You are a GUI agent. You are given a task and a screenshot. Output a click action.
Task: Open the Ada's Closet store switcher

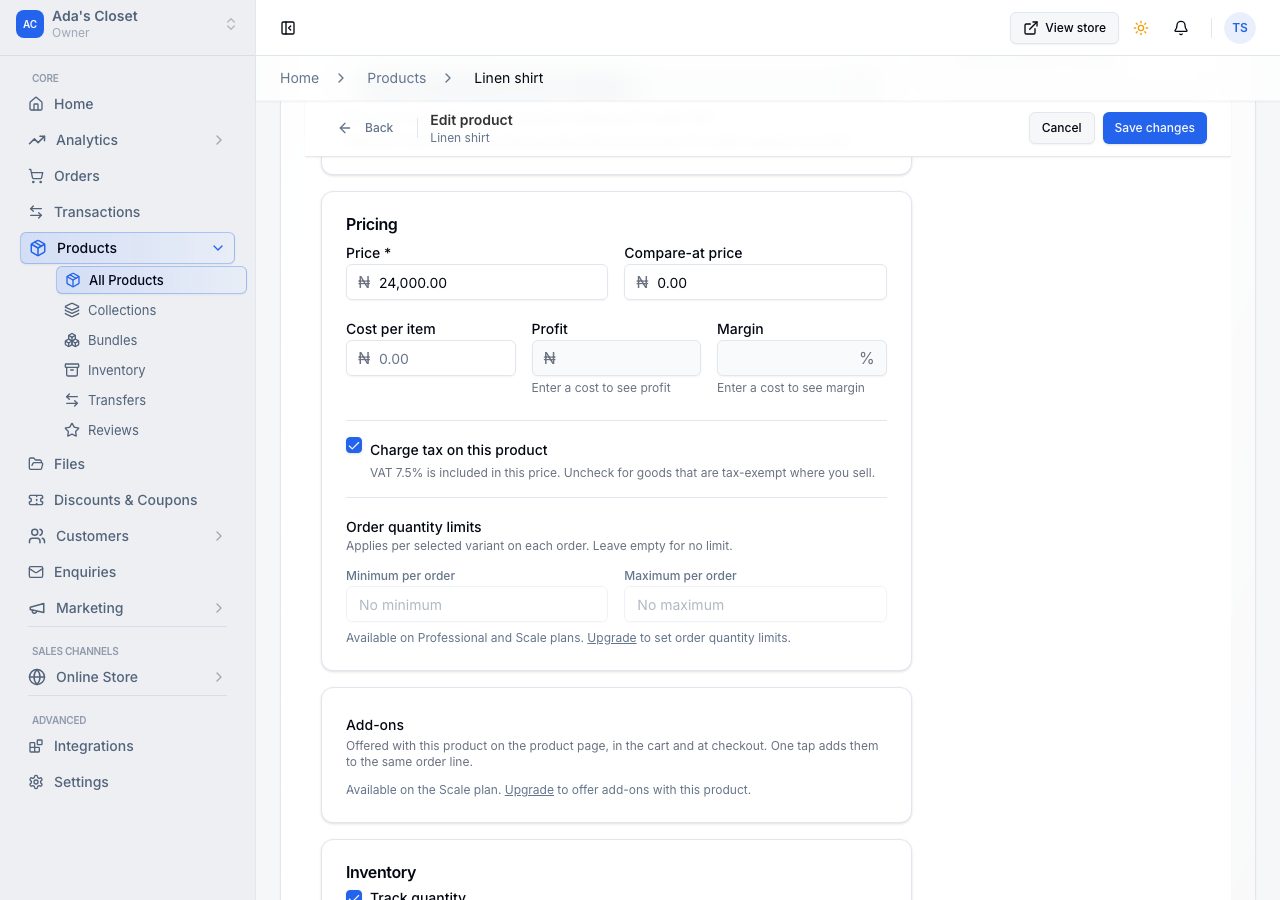point(127,24)
